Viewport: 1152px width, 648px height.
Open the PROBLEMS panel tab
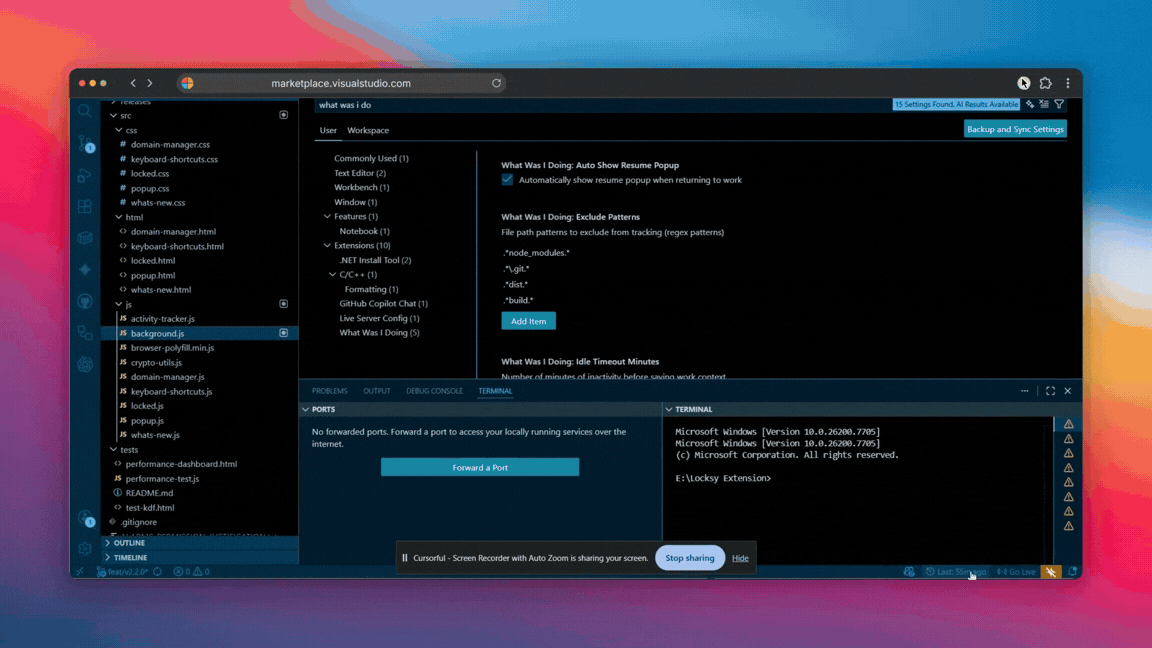pyautogui.click(x=329, y=391)
